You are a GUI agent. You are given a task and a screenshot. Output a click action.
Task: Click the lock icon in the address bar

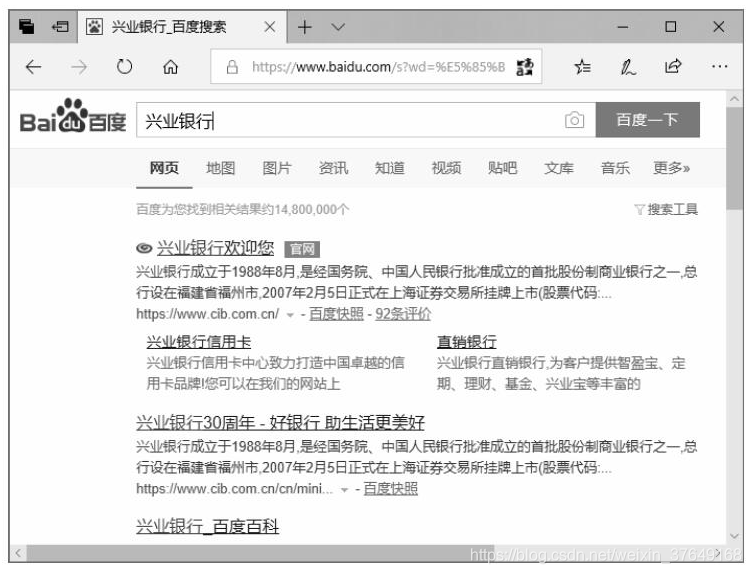232,67
